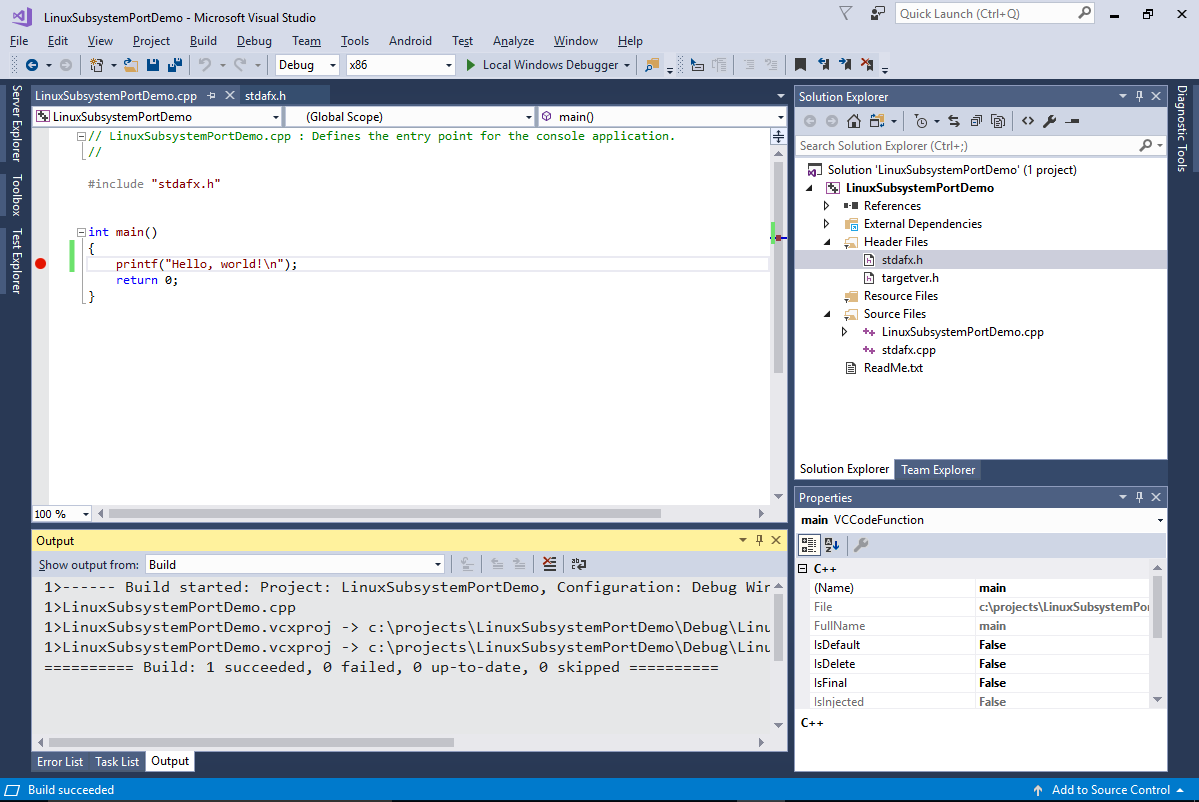
Task: Collapse the C++ category in Properties
Action: point(803,569)
